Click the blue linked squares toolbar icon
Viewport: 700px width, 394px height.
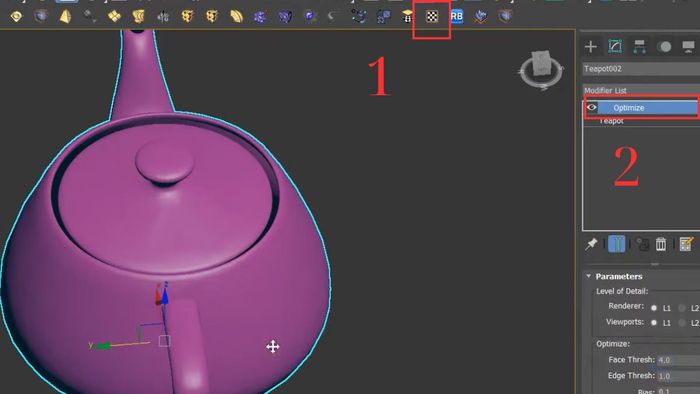(x=383, y=17)
